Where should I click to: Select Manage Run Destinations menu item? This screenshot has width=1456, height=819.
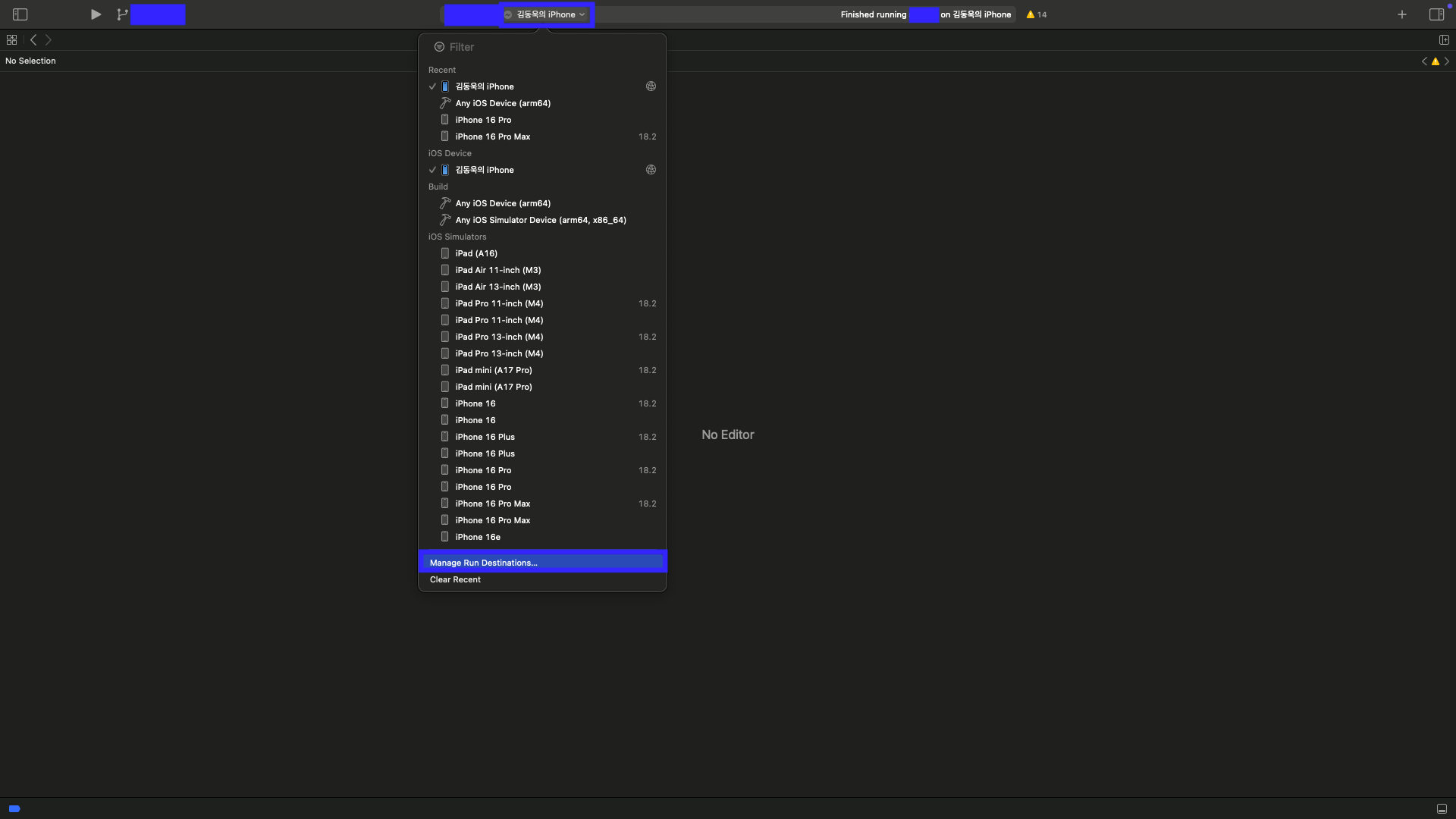[x=483, y=563]
